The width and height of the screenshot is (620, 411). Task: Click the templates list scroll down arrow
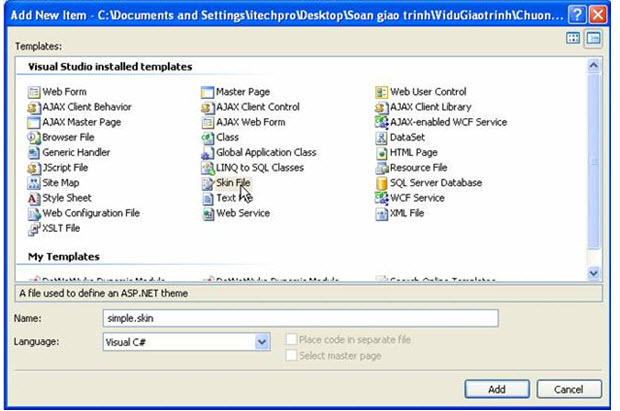pyautogui.click(x=594, y=272)
